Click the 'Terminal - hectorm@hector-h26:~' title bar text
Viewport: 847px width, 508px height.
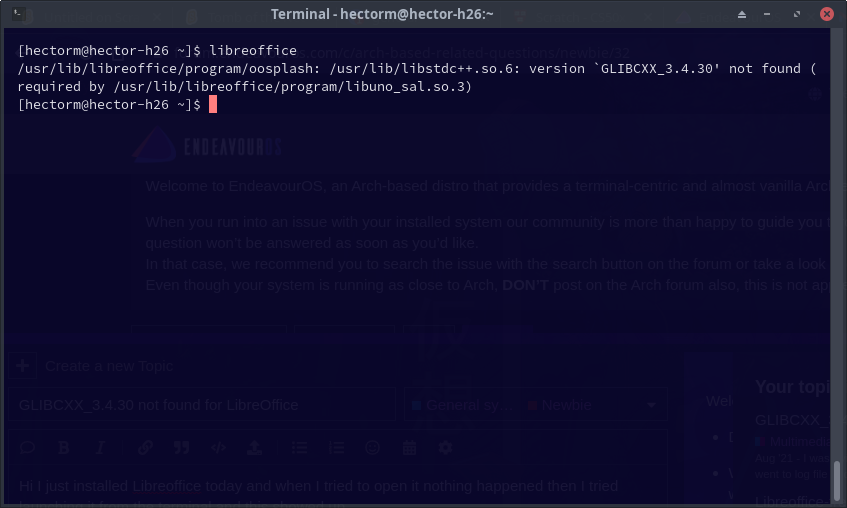tap(382, 14)
